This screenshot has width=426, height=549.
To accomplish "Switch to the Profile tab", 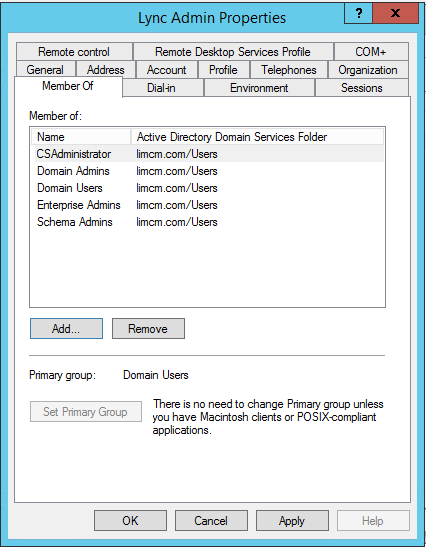I will 223,69.
